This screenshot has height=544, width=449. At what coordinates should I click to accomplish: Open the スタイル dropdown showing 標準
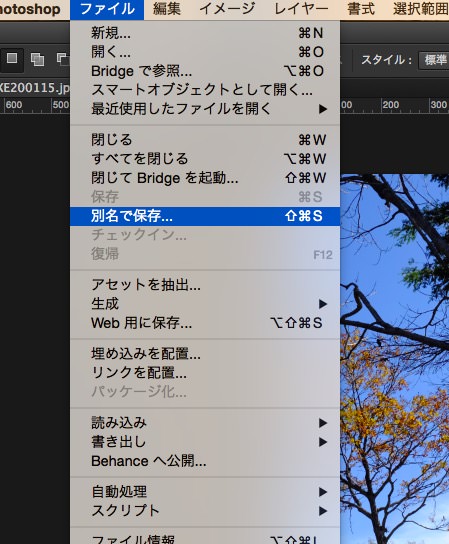click(x=434, y=60)
